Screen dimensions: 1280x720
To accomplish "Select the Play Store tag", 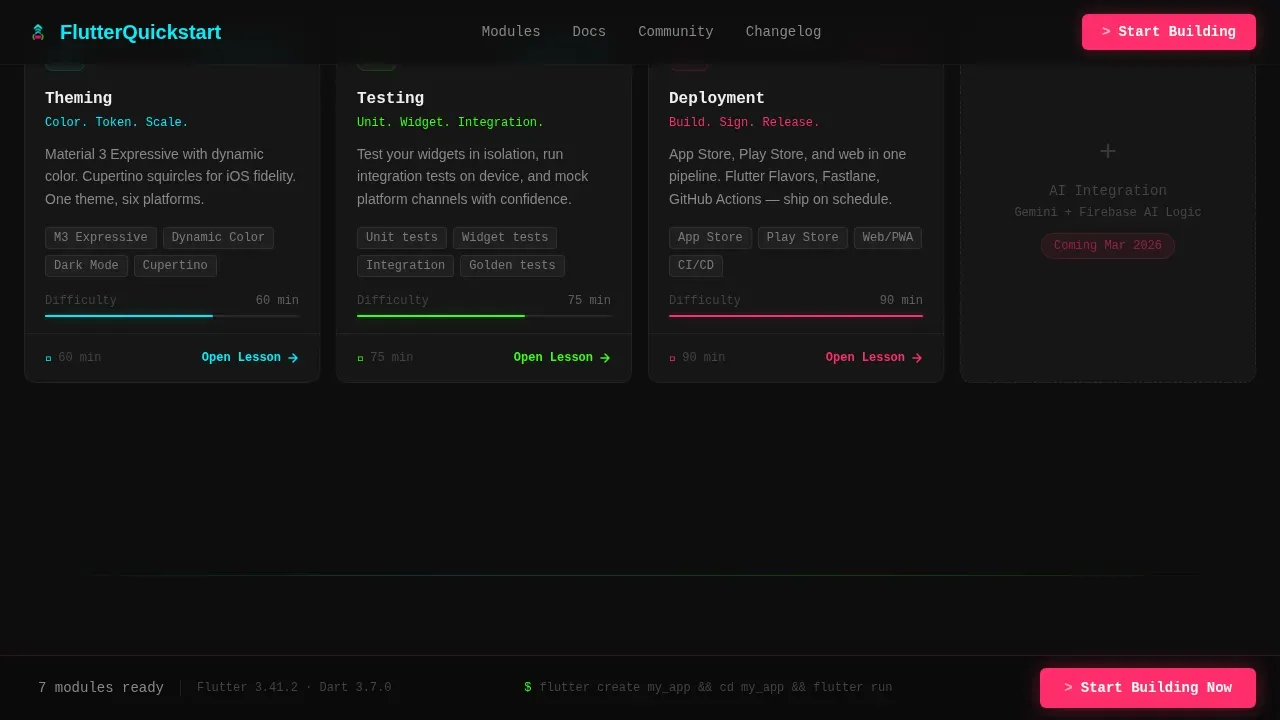I will (x=803, y=238).
